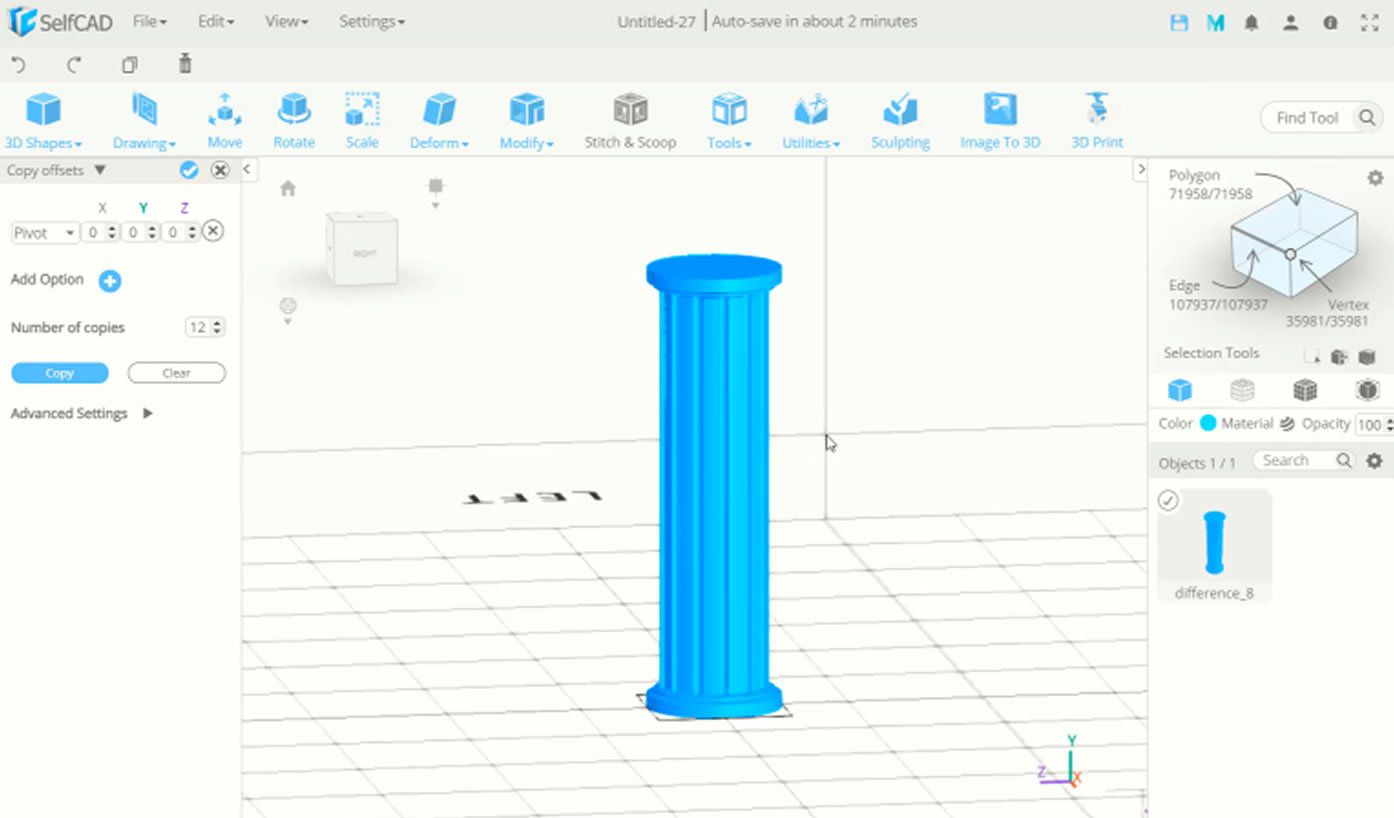Image resolution: width=1394 pixels, height=818 pixels.
Task: Open the Pivot dropdown
Action: (x=43, y=231)
